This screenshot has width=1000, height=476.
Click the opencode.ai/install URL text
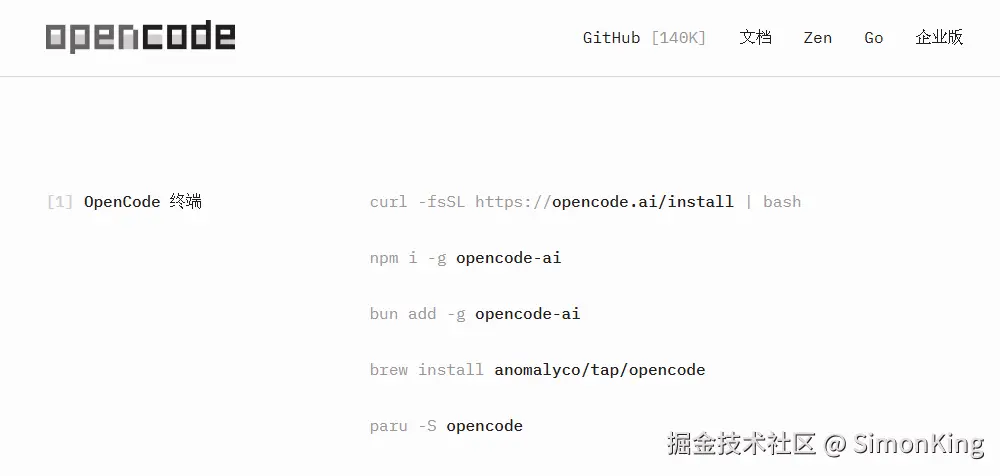tap(643, 202)
